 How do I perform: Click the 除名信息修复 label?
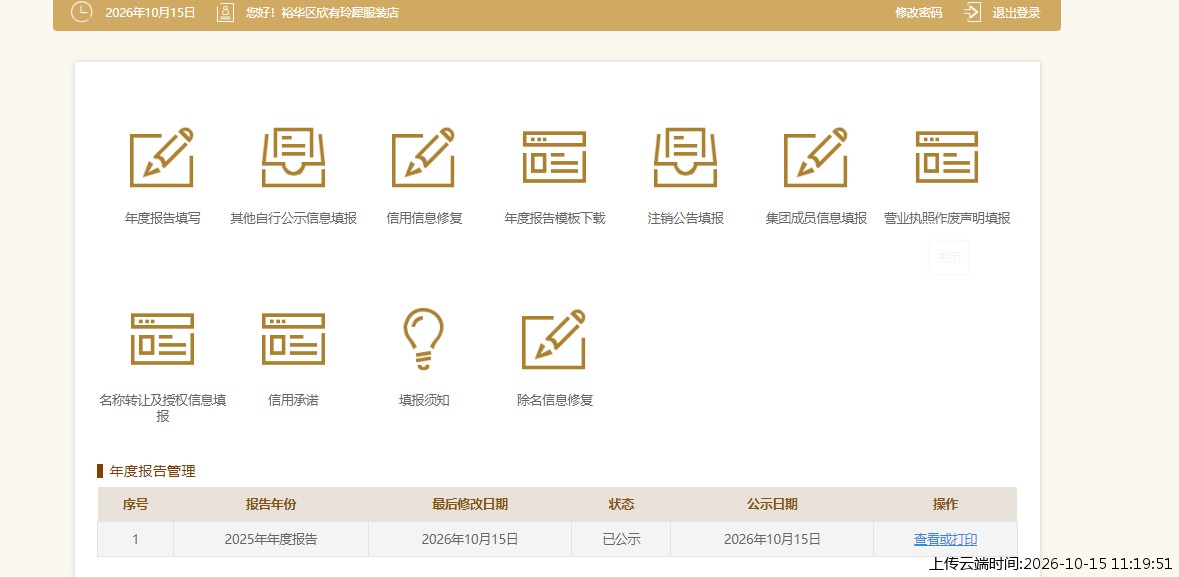(555, 400)
